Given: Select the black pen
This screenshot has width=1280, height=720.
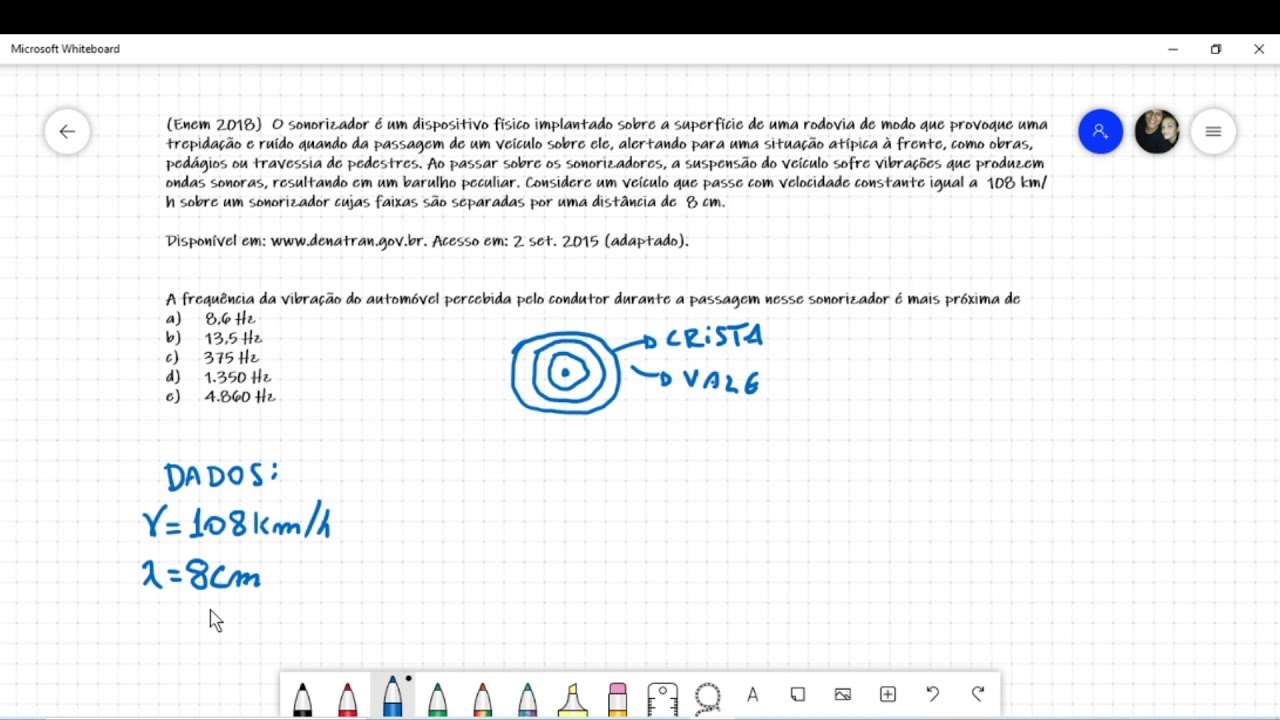Looking at the screenshot, I should [302, 697].
